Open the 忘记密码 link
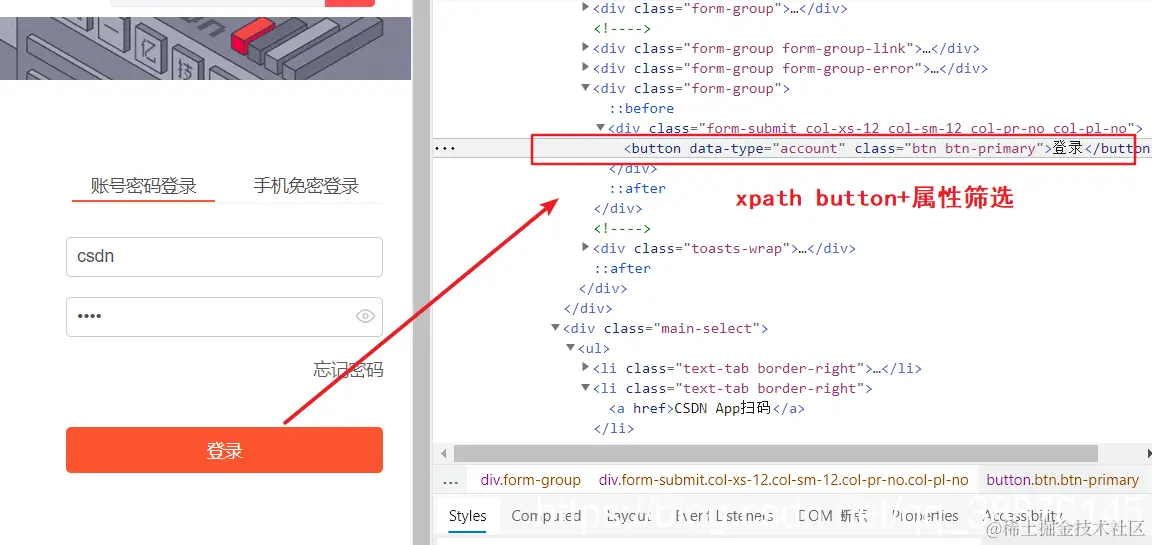Viewport: 1152px width, 545px height. [x=348, y=369]
